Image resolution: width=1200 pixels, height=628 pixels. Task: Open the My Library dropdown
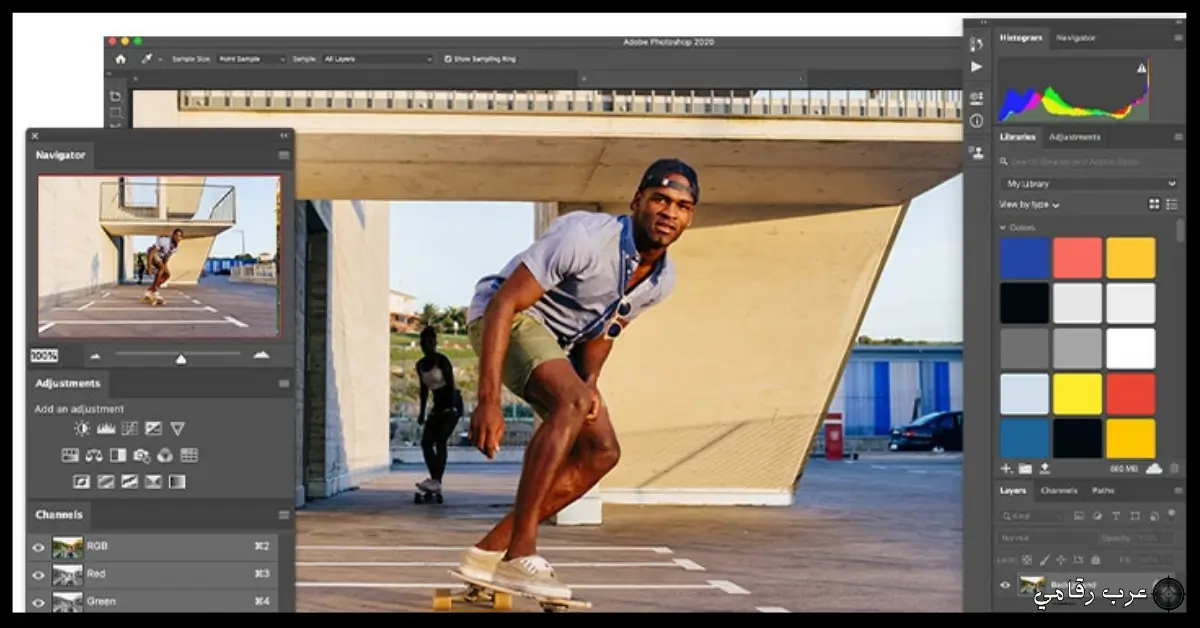[x=1089, y=184]
